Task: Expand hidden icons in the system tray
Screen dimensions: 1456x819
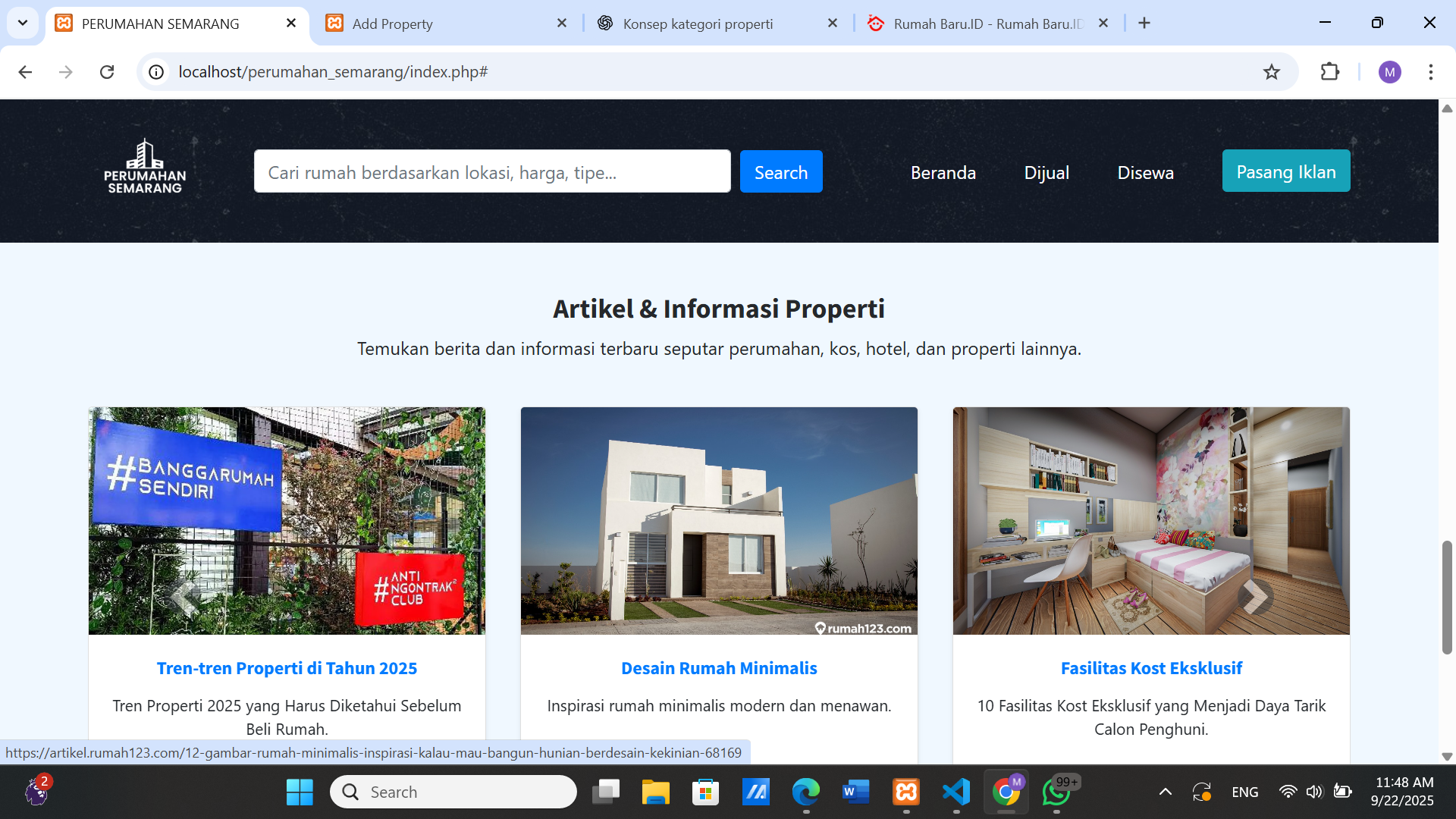Action: click(1167, 791)
